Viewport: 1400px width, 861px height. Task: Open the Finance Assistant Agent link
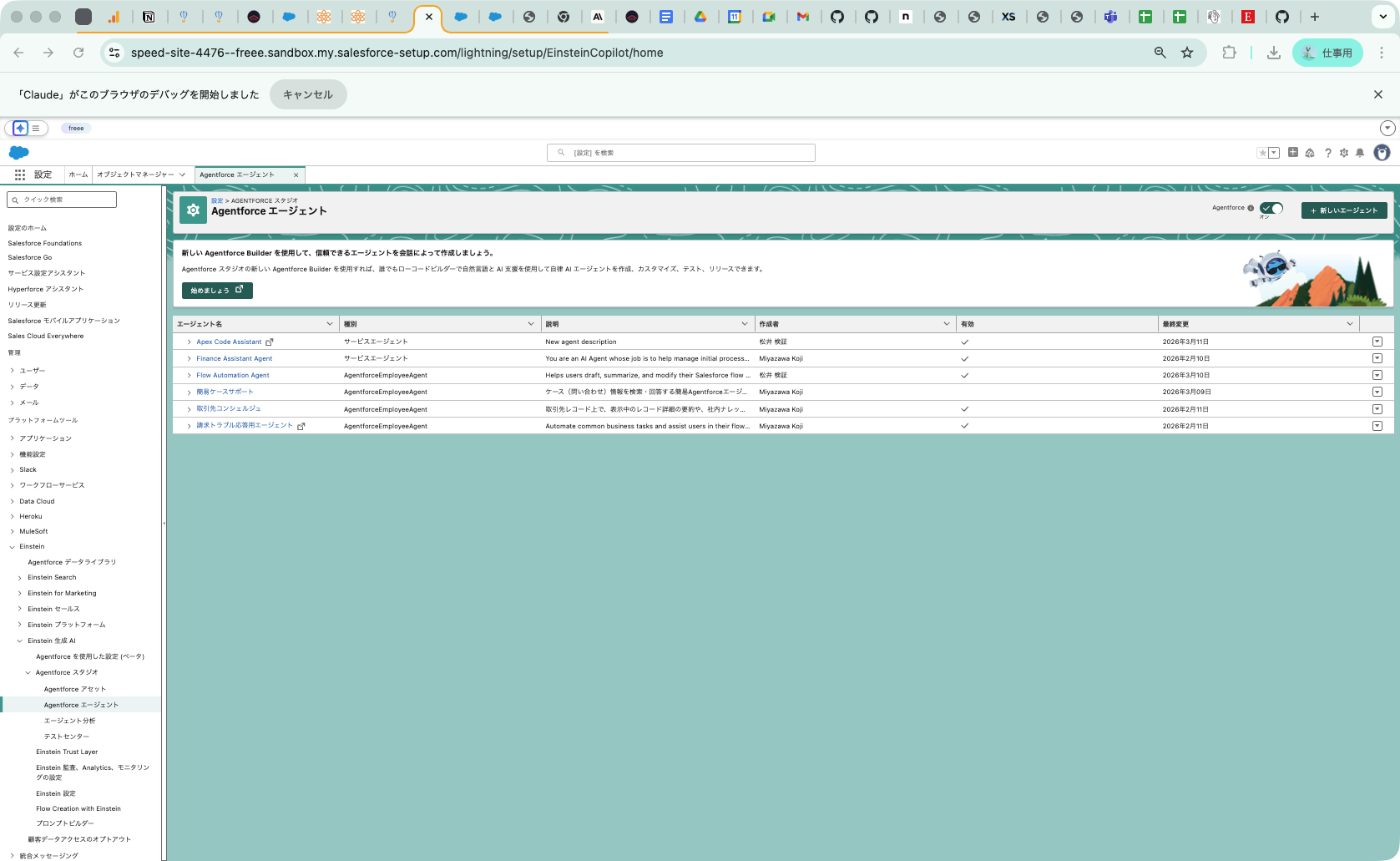[x=235, y=359]
